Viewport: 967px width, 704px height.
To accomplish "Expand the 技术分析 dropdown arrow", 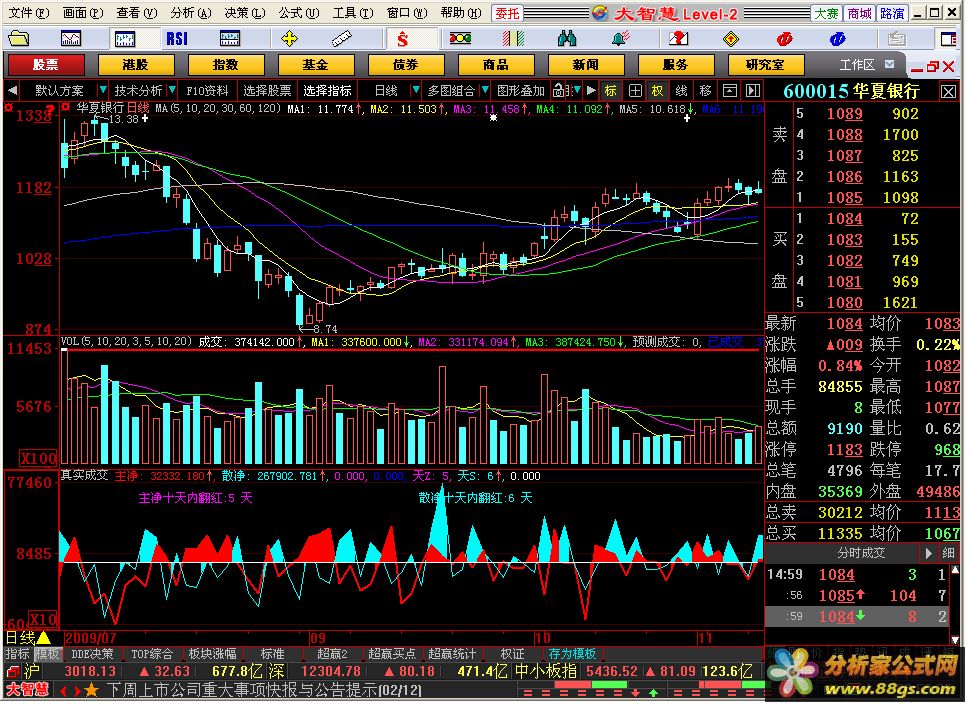I will click(x=172, y=91).
